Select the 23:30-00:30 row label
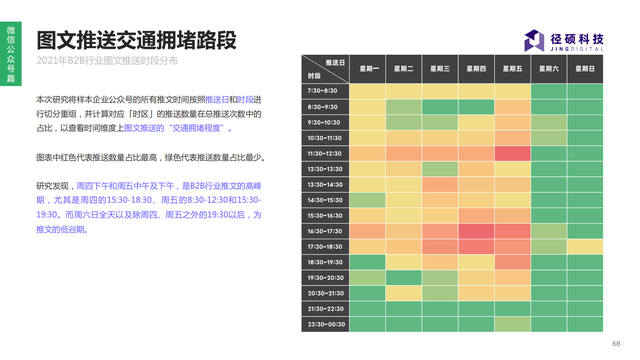 pyautogui.click(x=325, y=324)
